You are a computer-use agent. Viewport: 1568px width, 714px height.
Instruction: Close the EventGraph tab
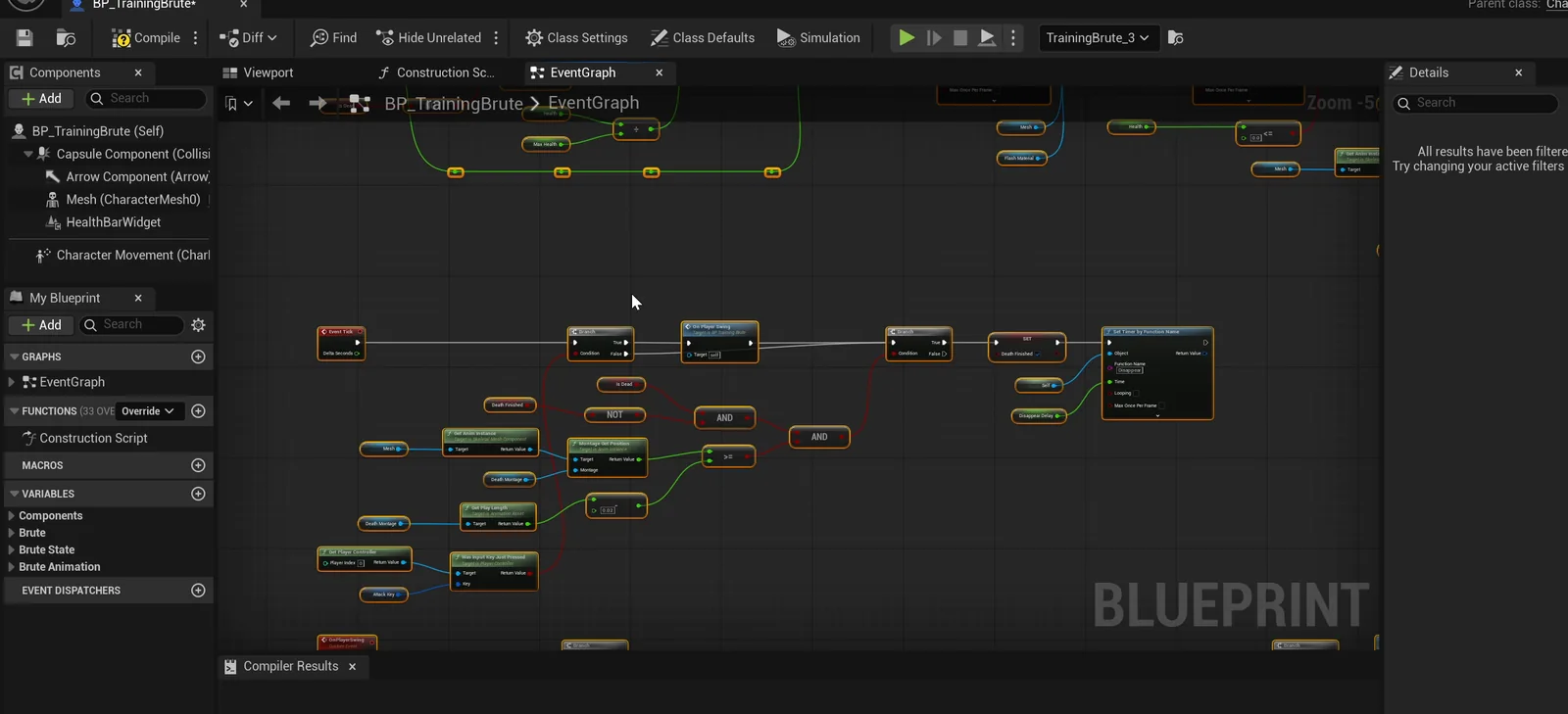[660, 72]
